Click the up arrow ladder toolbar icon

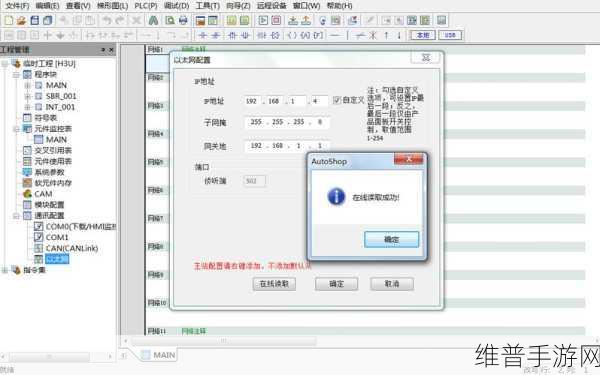click(x=386, y=35)
